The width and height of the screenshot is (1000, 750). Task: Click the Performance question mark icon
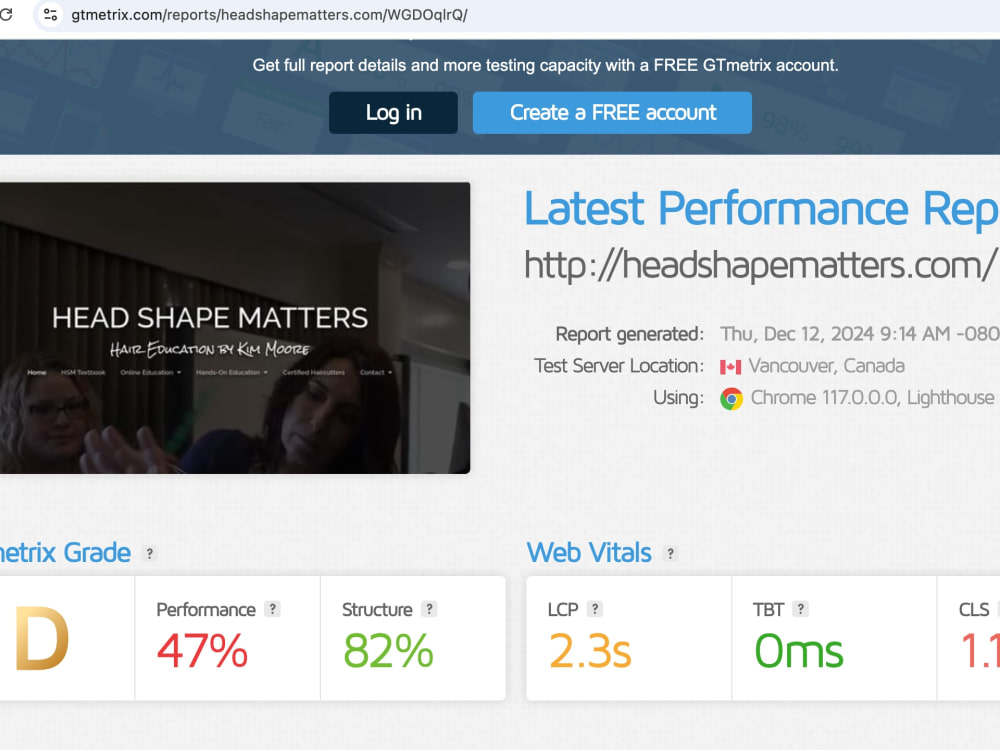272,609
